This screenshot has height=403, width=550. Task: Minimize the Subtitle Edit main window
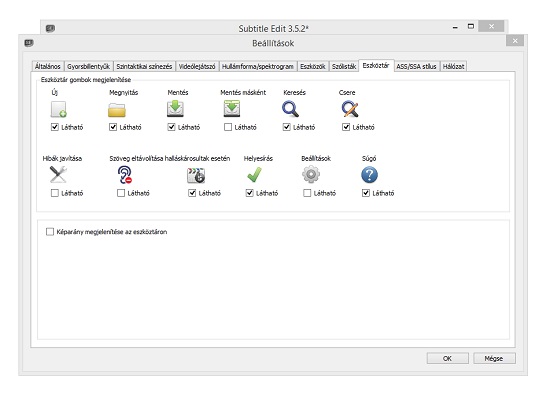455,27
